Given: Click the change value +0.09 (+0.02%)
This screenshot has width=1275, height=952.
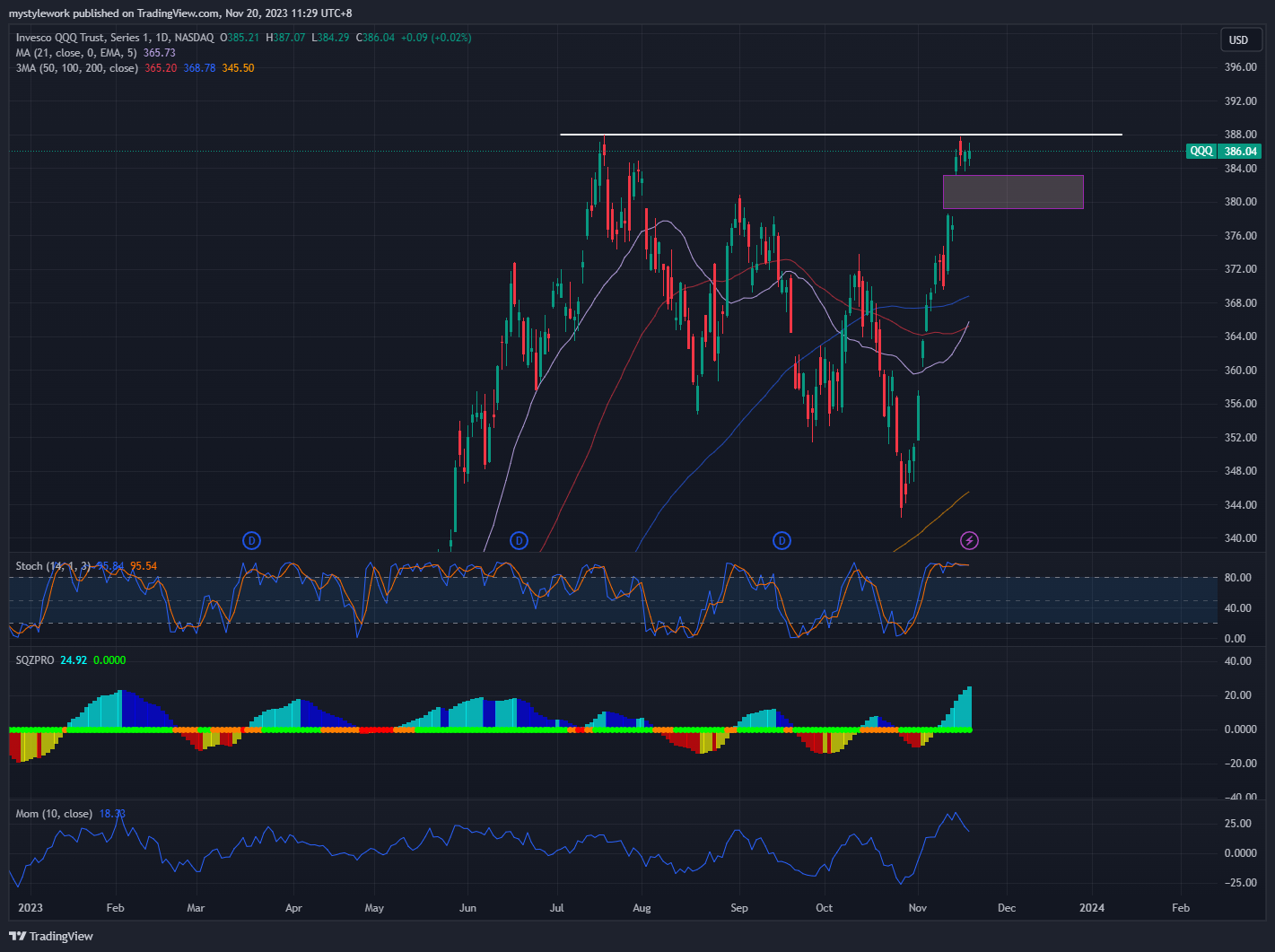Looking at the screenshot, I should (x=436, y=38).
